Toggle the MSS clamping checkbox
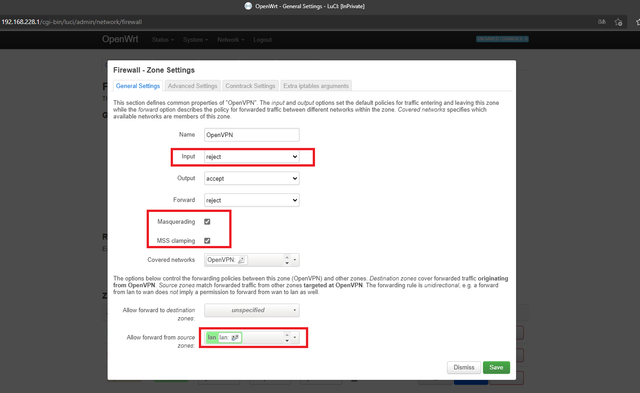 click(207, 241)
